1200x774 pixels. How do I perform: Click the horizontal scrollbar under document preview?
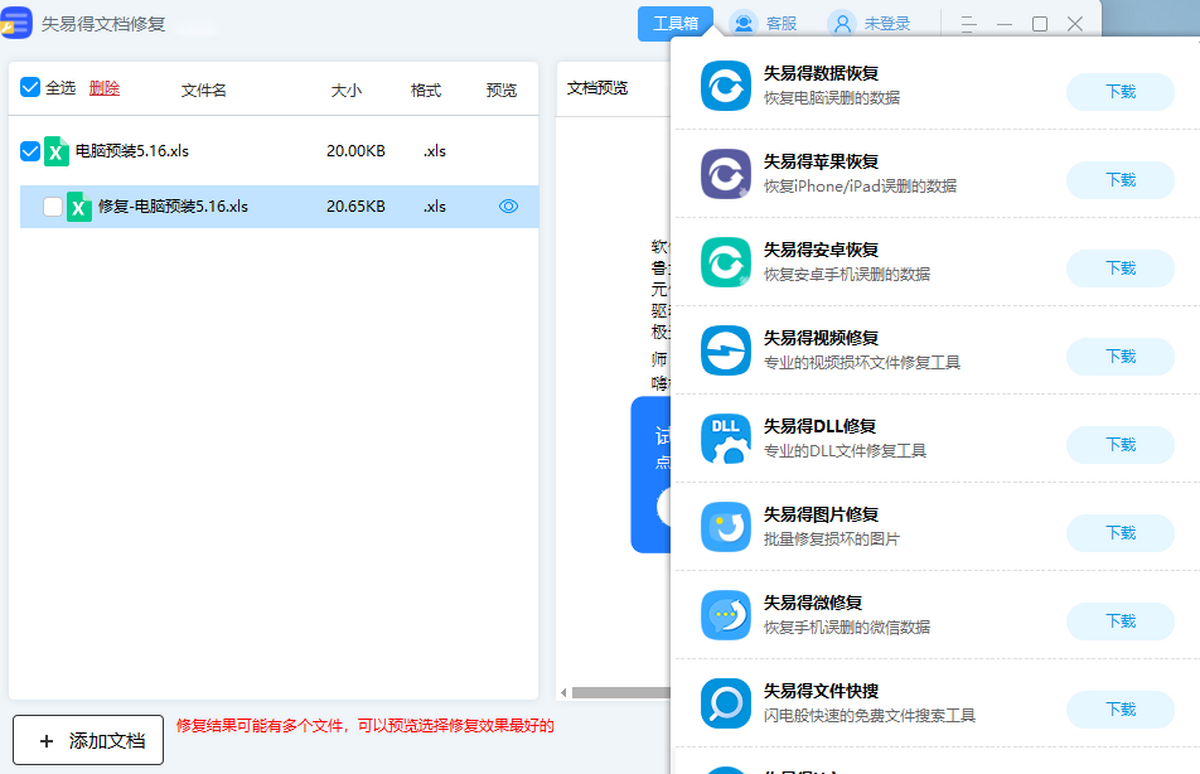[x=619, y=692]
